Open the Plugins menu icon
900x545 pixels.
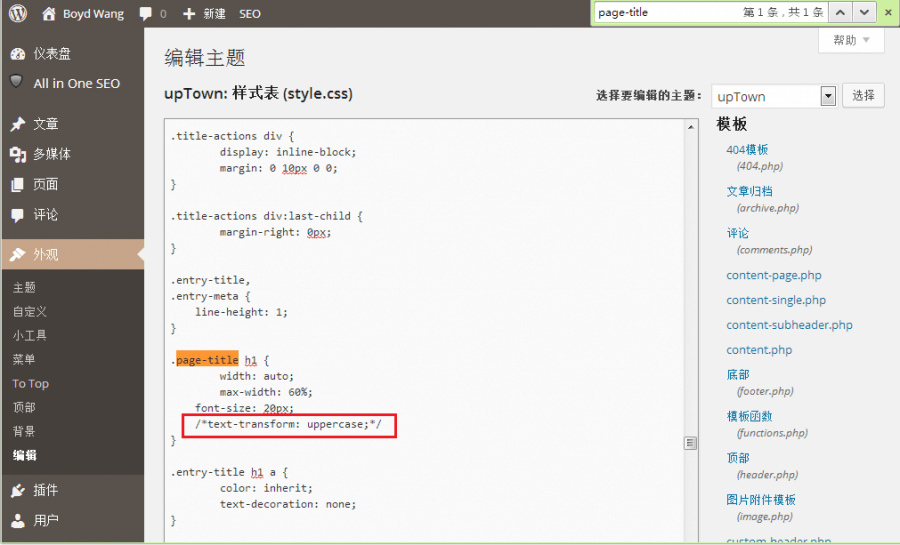[17, 490]
